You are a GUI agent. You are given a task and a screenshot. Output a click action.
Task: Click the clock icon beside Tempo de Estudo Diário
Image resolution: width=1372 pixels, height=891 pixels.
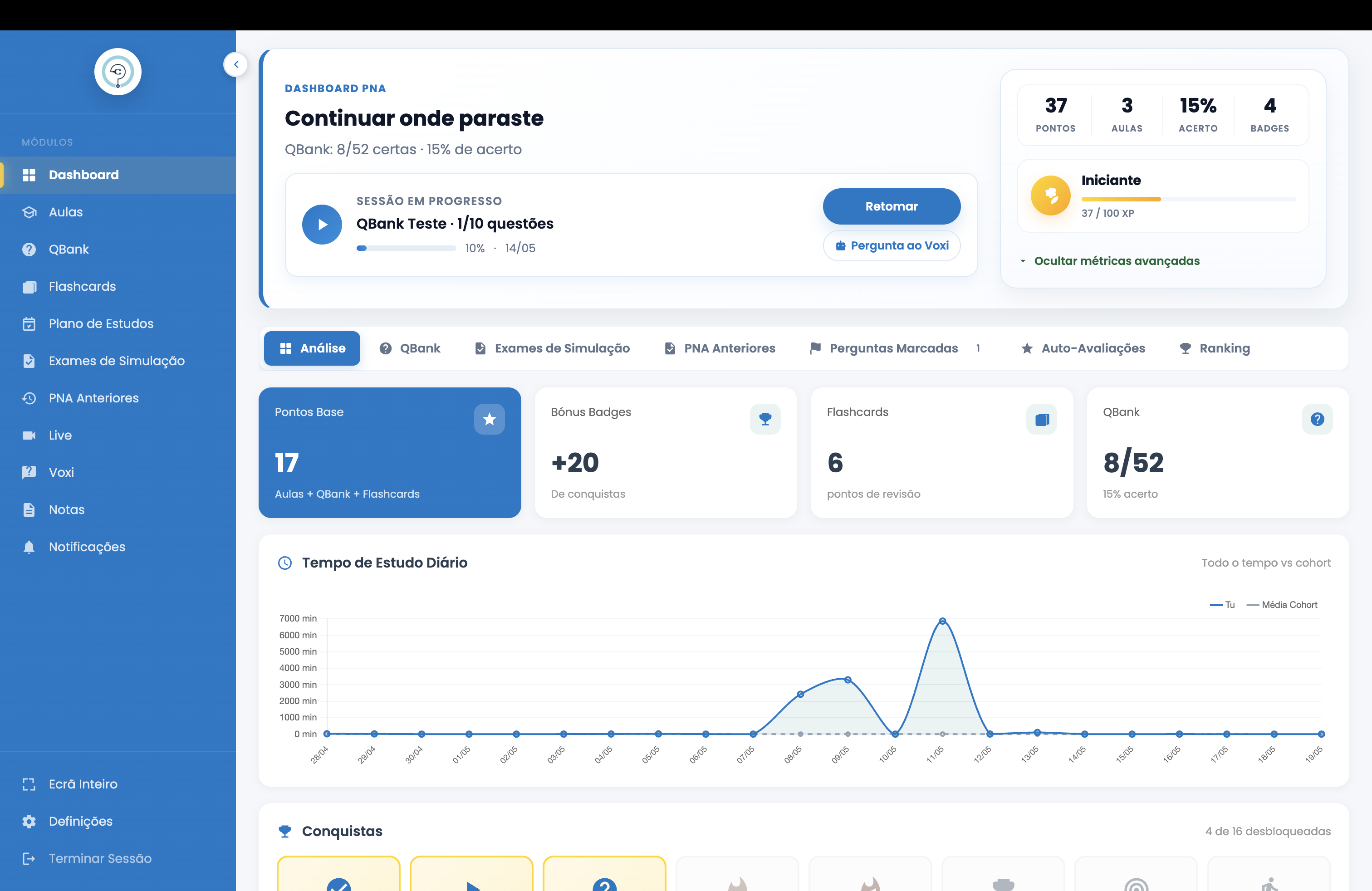(x=285, y=563)
